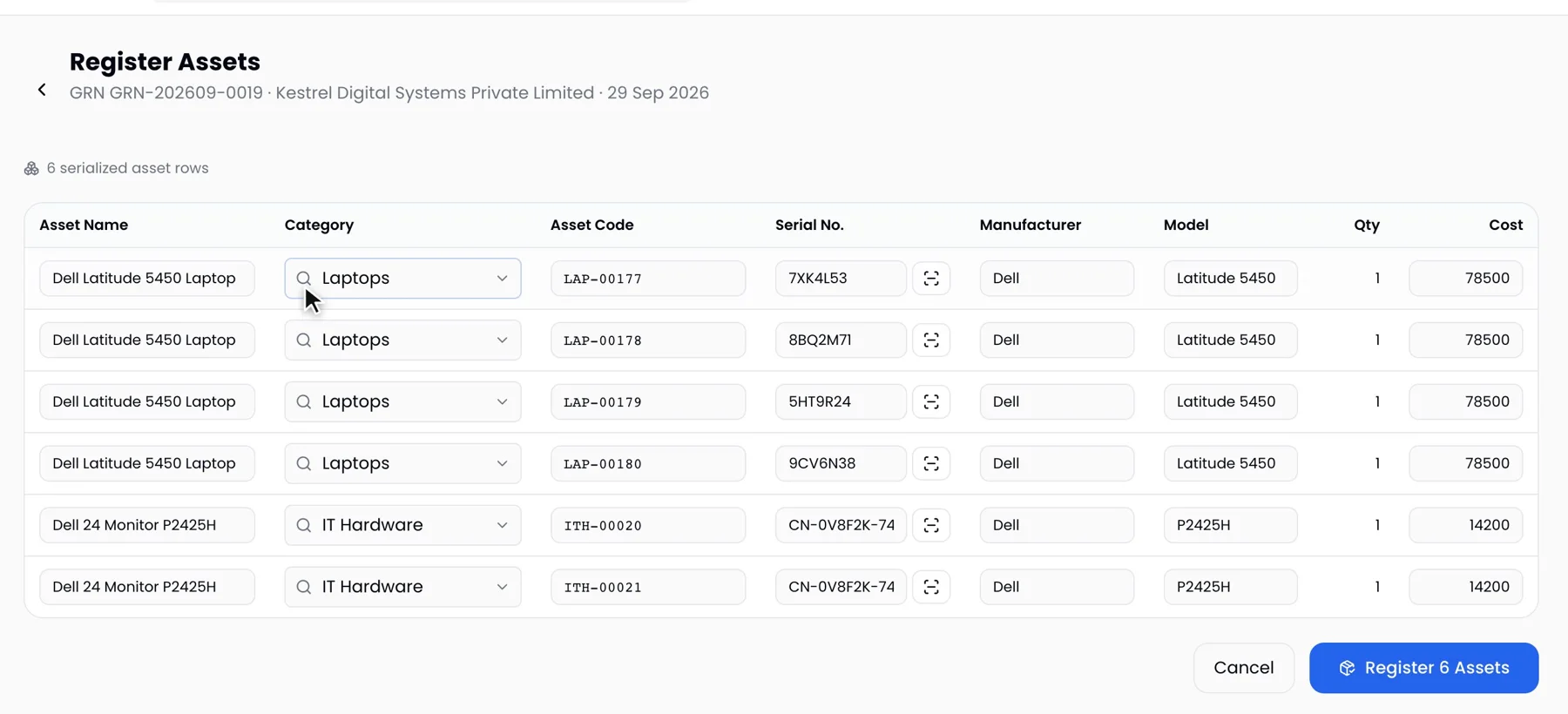1568x714 pixels.
Task: Expand the Laptops category dropdown for LAP-00178
Action: click(x=402, y=340)
